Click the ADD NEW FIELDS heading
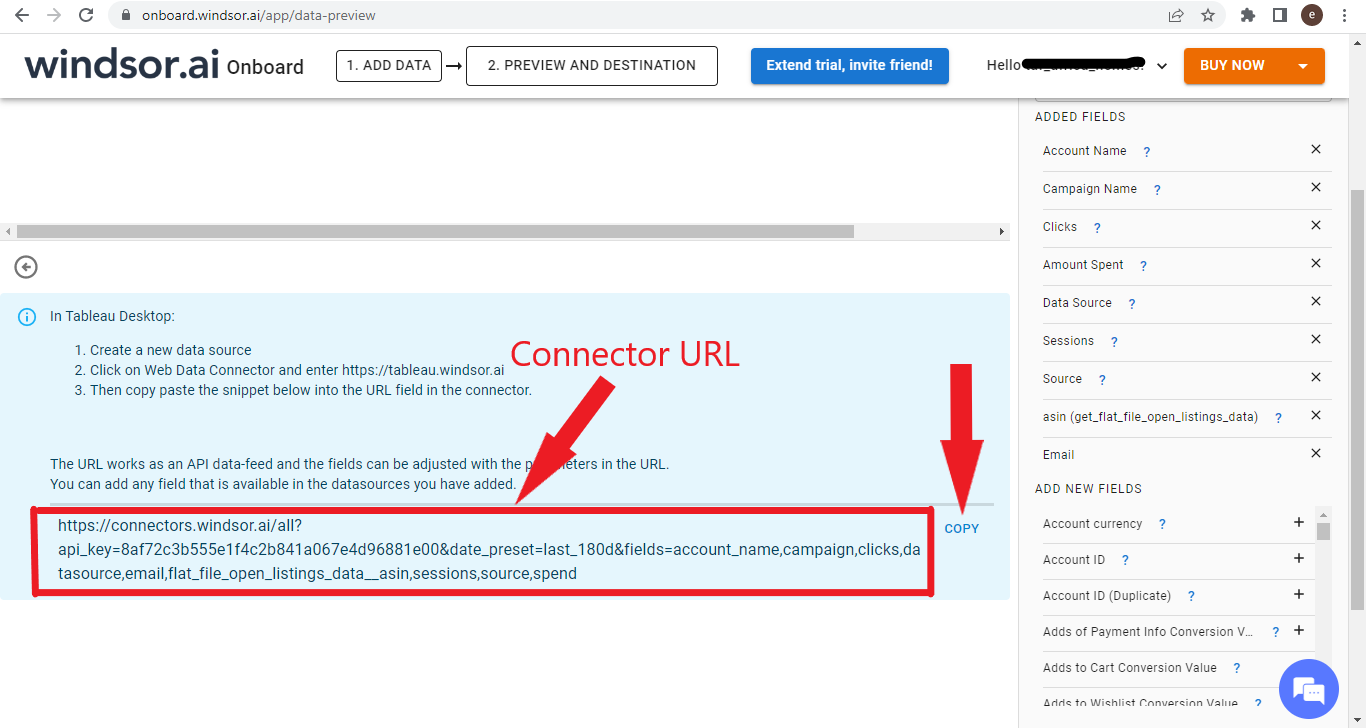Viewport: 1366px width, 728px height. pos(1088,489)
